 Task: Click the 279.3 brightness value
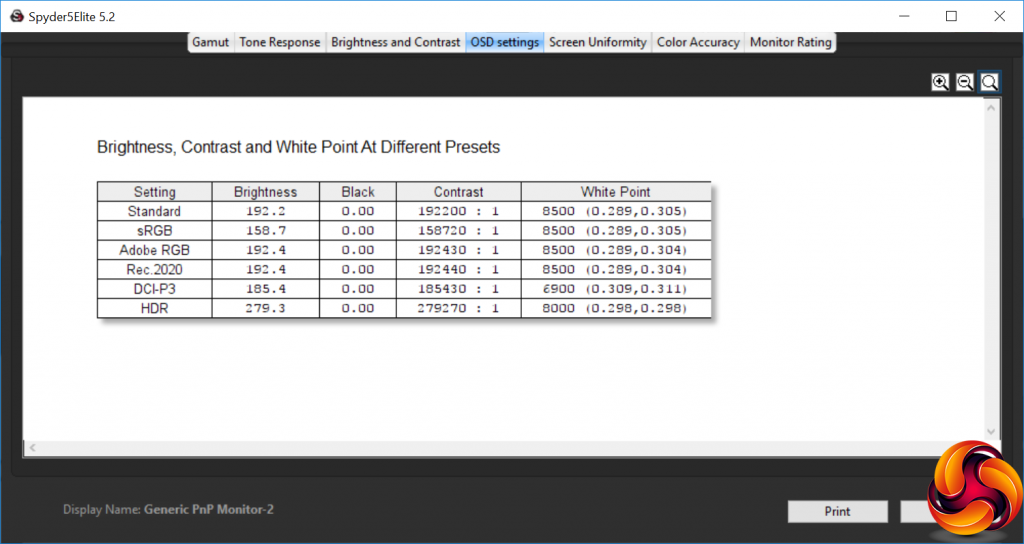pyautogui.click(x=265, y=308)
